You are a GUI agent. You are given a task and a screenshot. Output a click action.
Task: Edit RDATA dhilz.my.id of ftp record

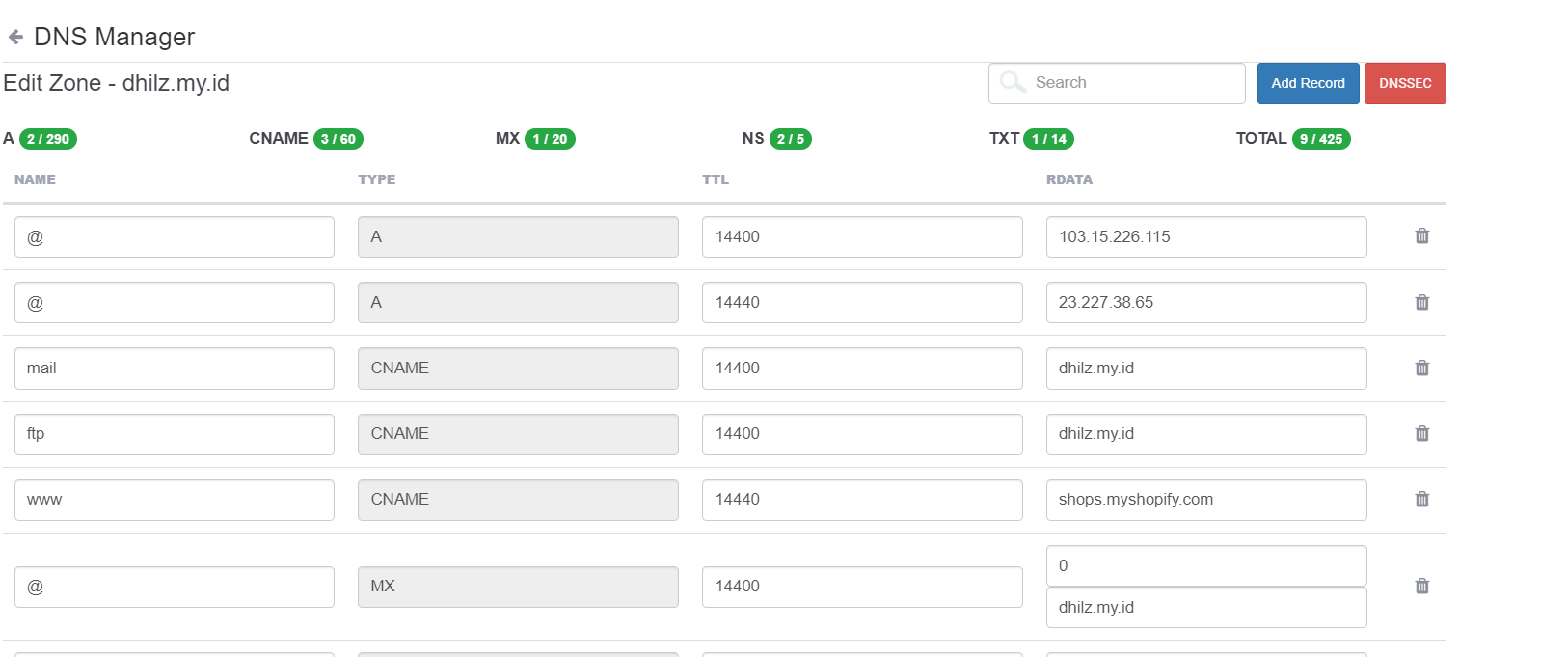[x=1206, y=434]
